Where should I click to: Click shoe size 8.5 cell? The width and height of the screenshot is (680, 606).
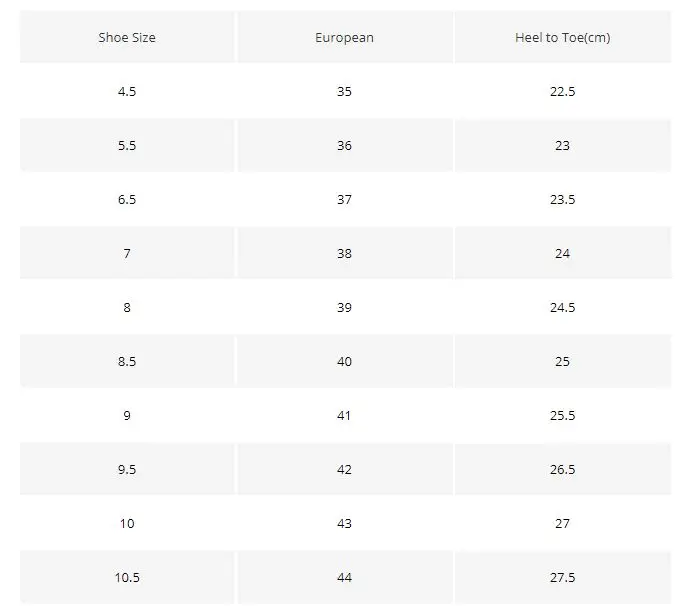(127, 361)
